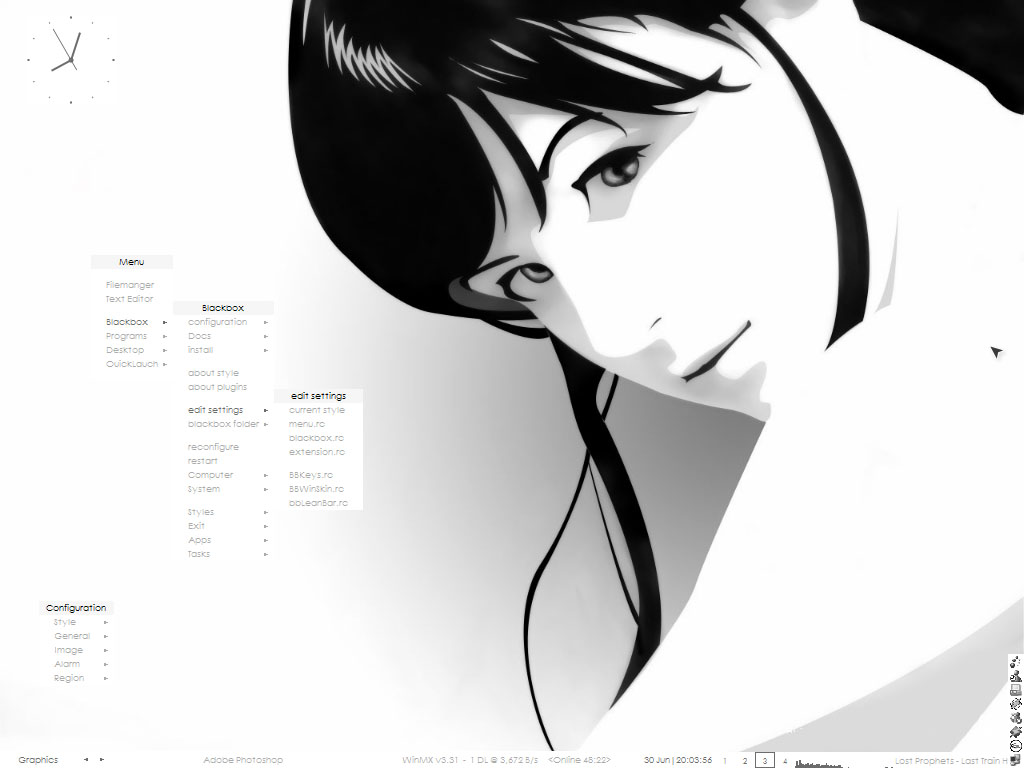
Task: Open current style for editing
Action: [317, 410]
